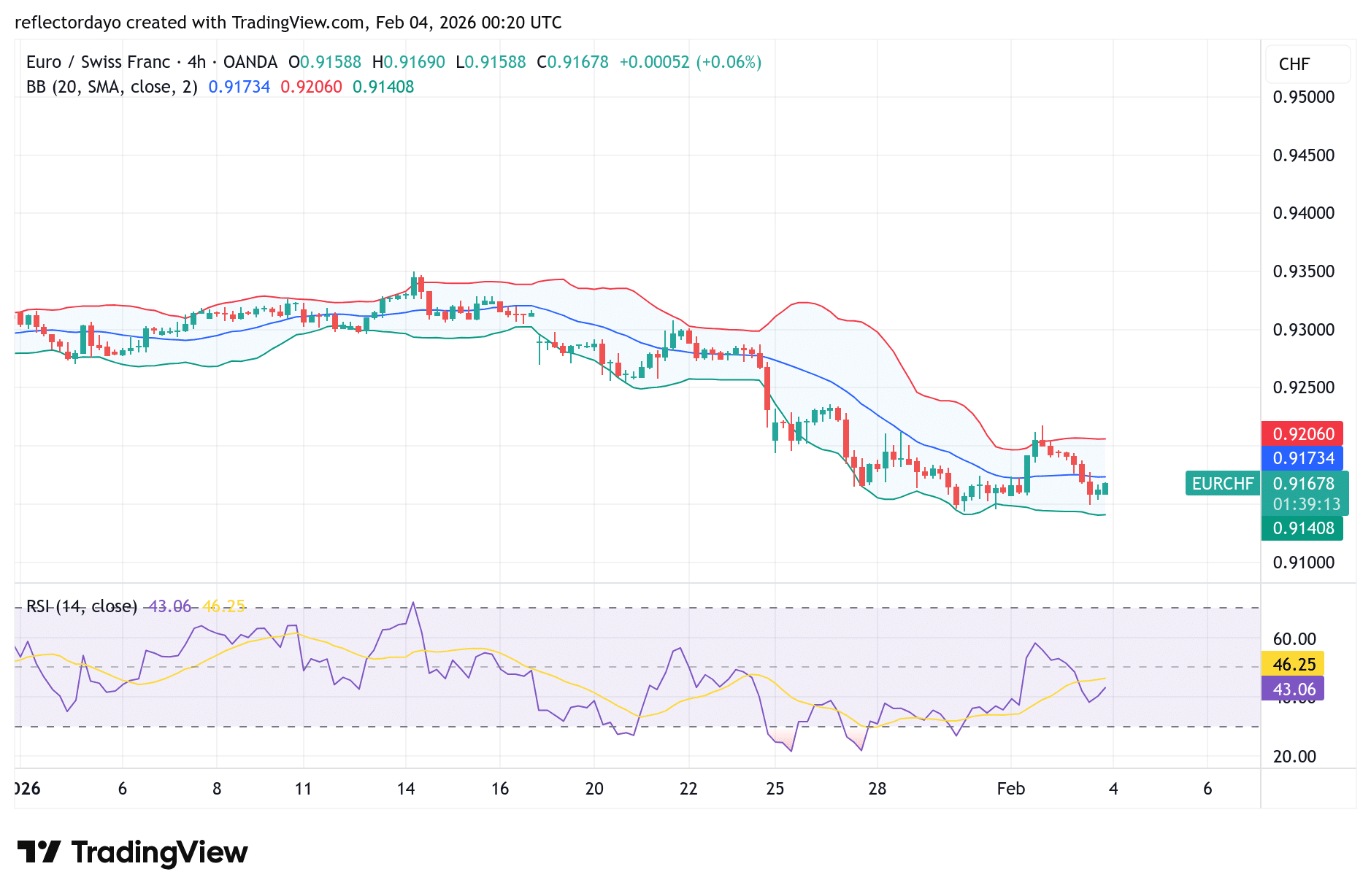The width and height of the screenshot is (1371, 896).
Task: Open the CHF currency unit selector
Action: tap(1293, 64)
